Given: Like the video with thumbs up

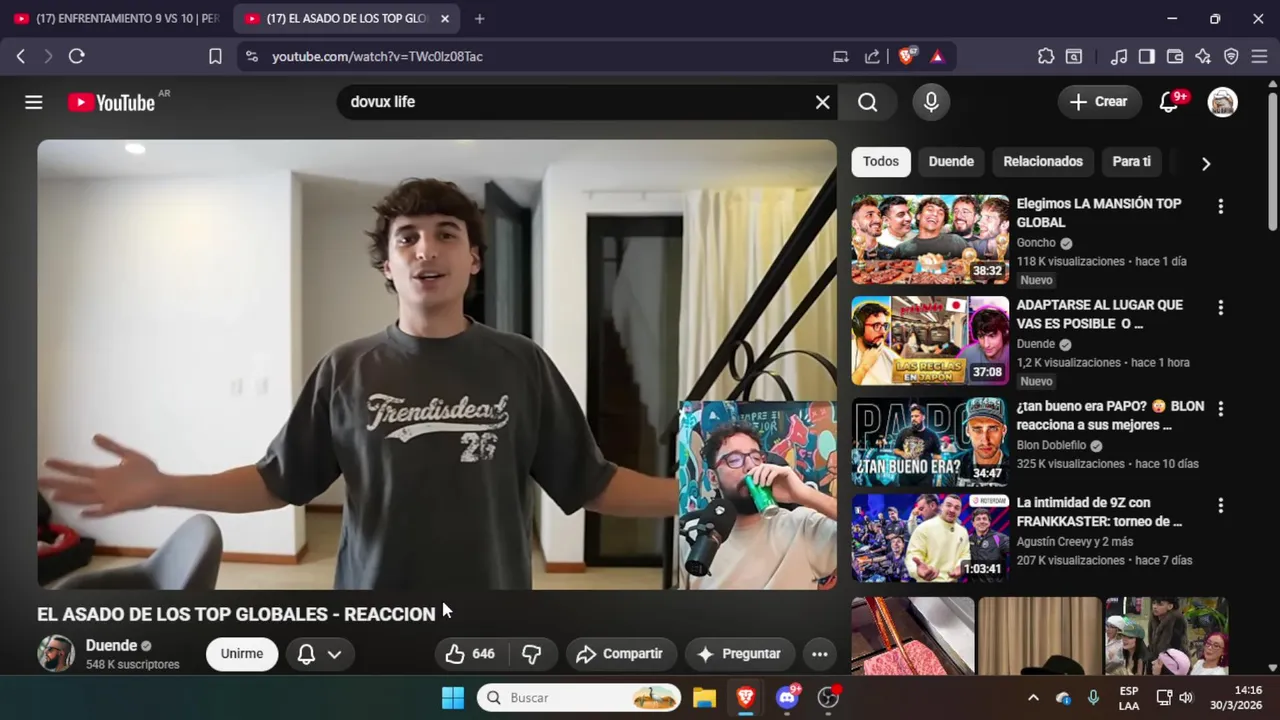Looking at the screenshot, I should 470,654.
